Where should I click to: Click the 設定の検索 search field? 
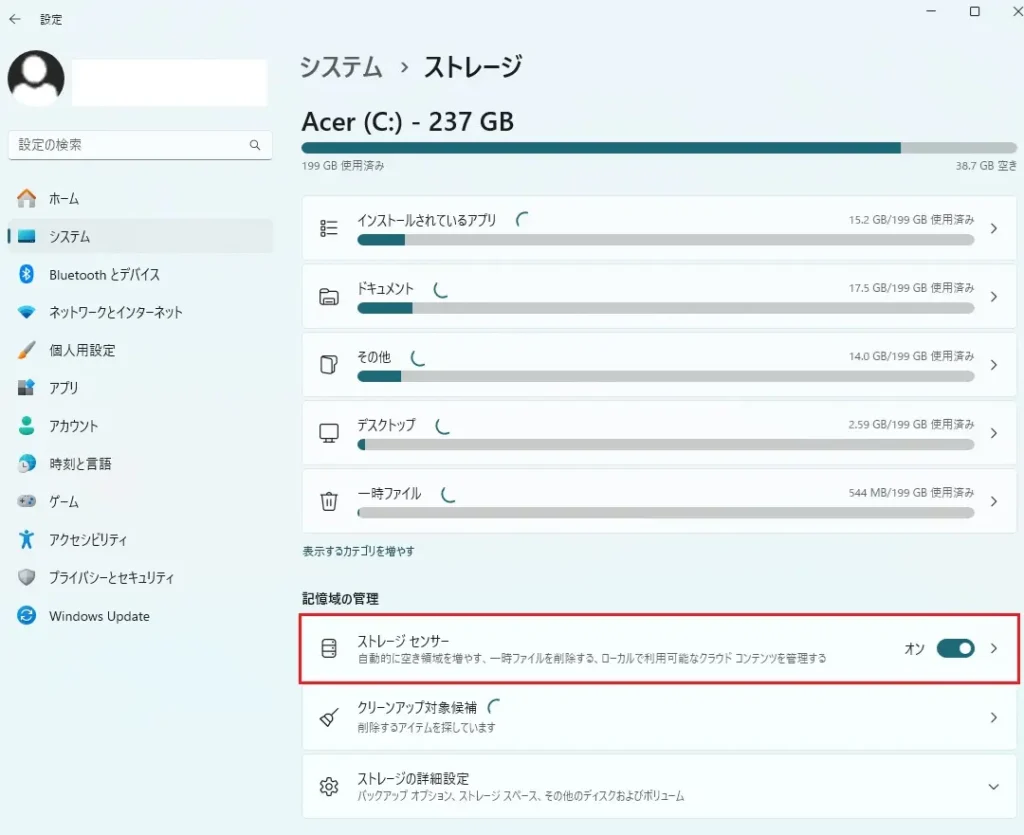click(140, 145)
